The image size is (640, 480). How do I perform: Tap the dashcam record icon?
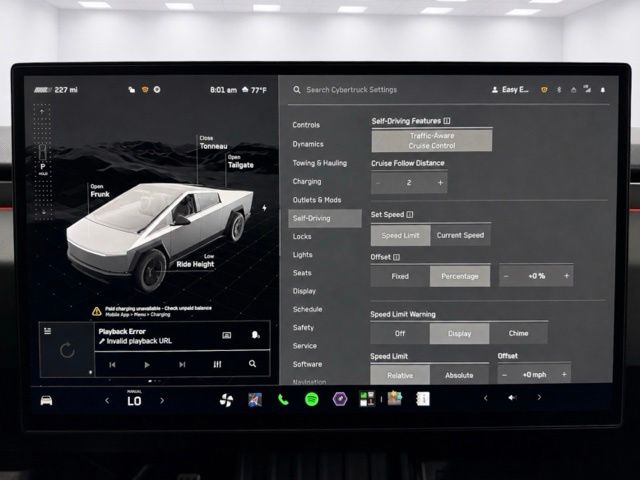pyautogui.click(x=157, y=89)
